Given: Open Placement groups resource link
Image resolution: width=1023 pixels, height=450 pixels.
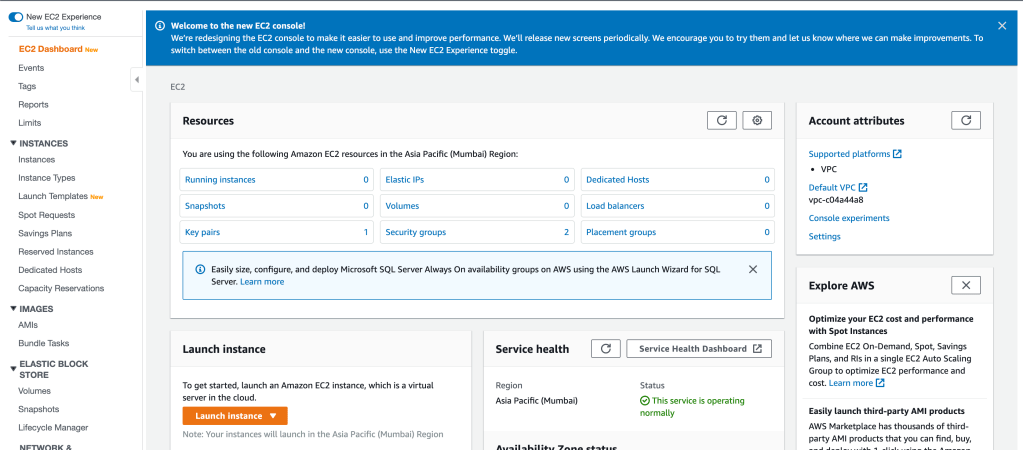Looking at the screenshot, I should click(621, 232).
